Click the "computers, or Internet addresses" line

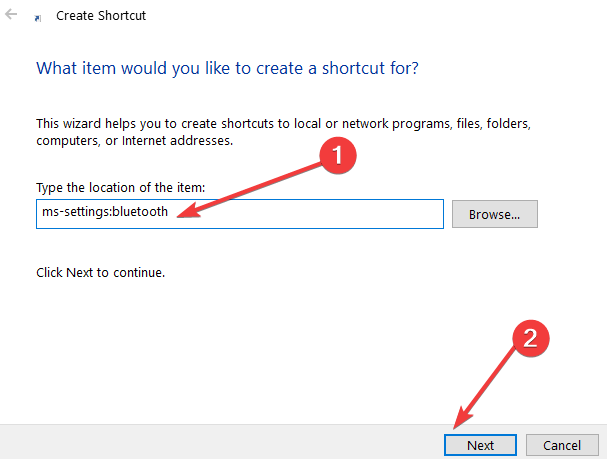tap(134, 141)
